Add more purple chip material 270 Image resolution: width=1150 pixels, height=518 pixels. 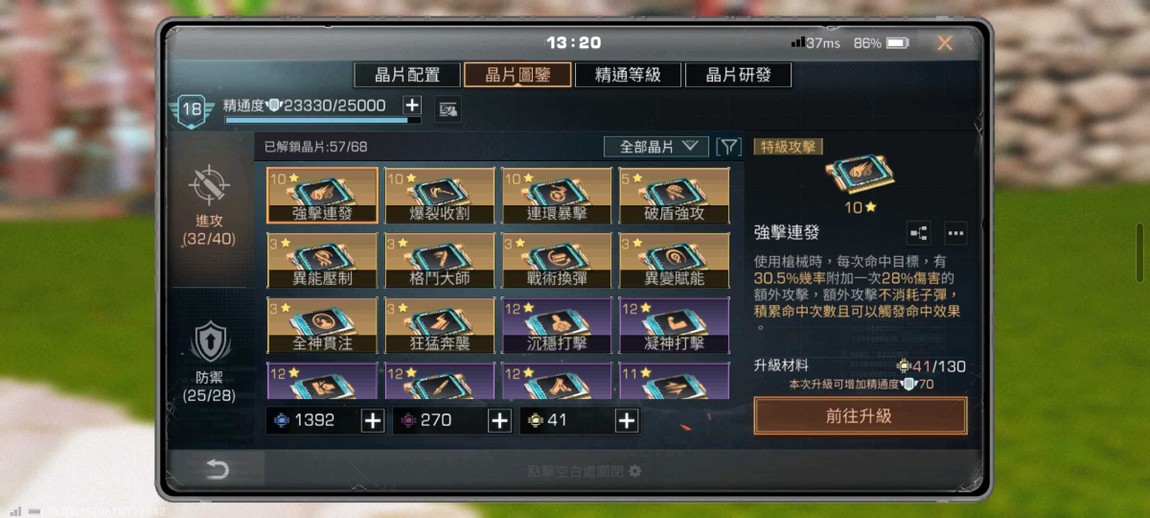499,420
